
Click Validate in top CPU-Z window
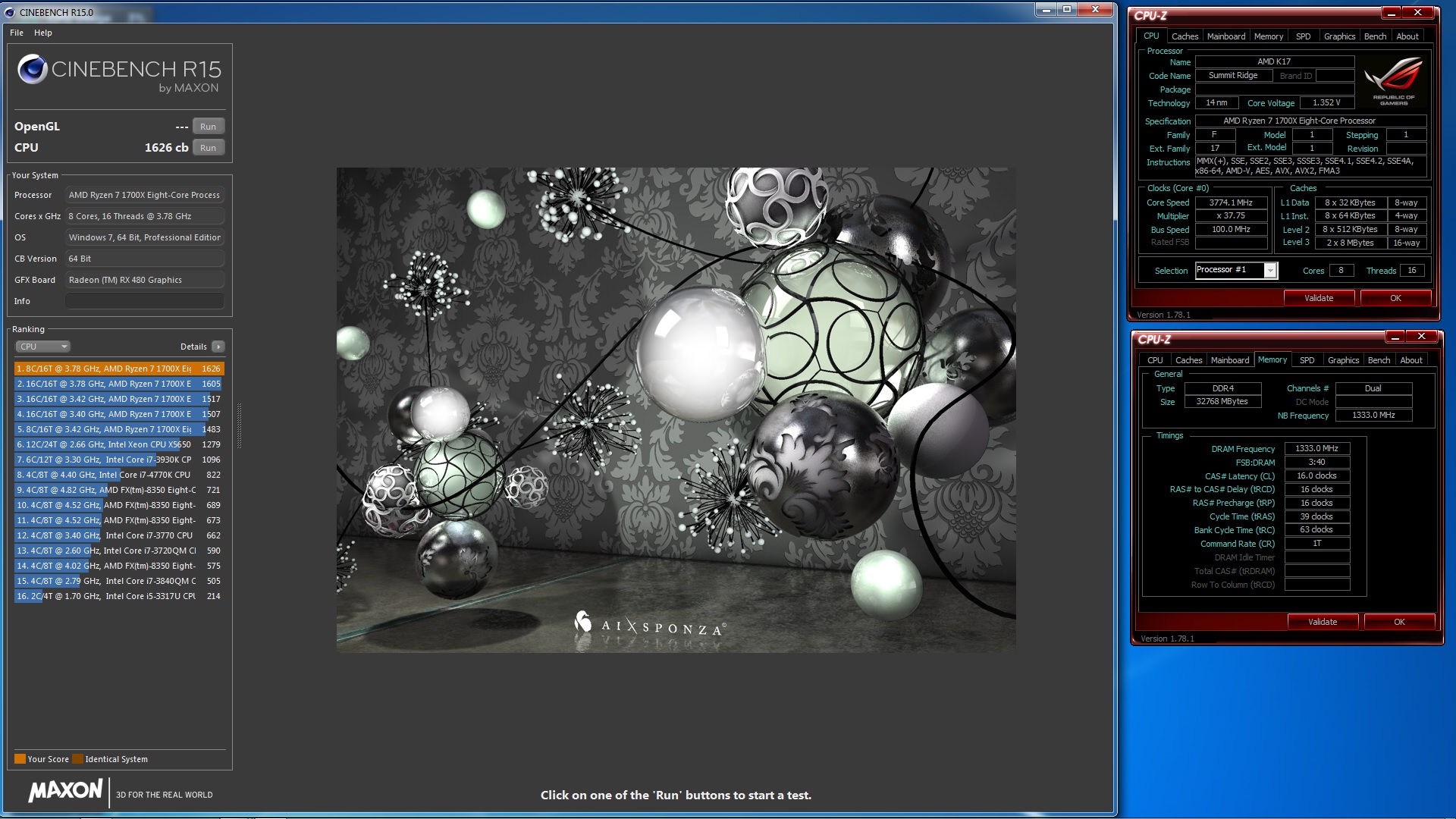pos(1319,298)
